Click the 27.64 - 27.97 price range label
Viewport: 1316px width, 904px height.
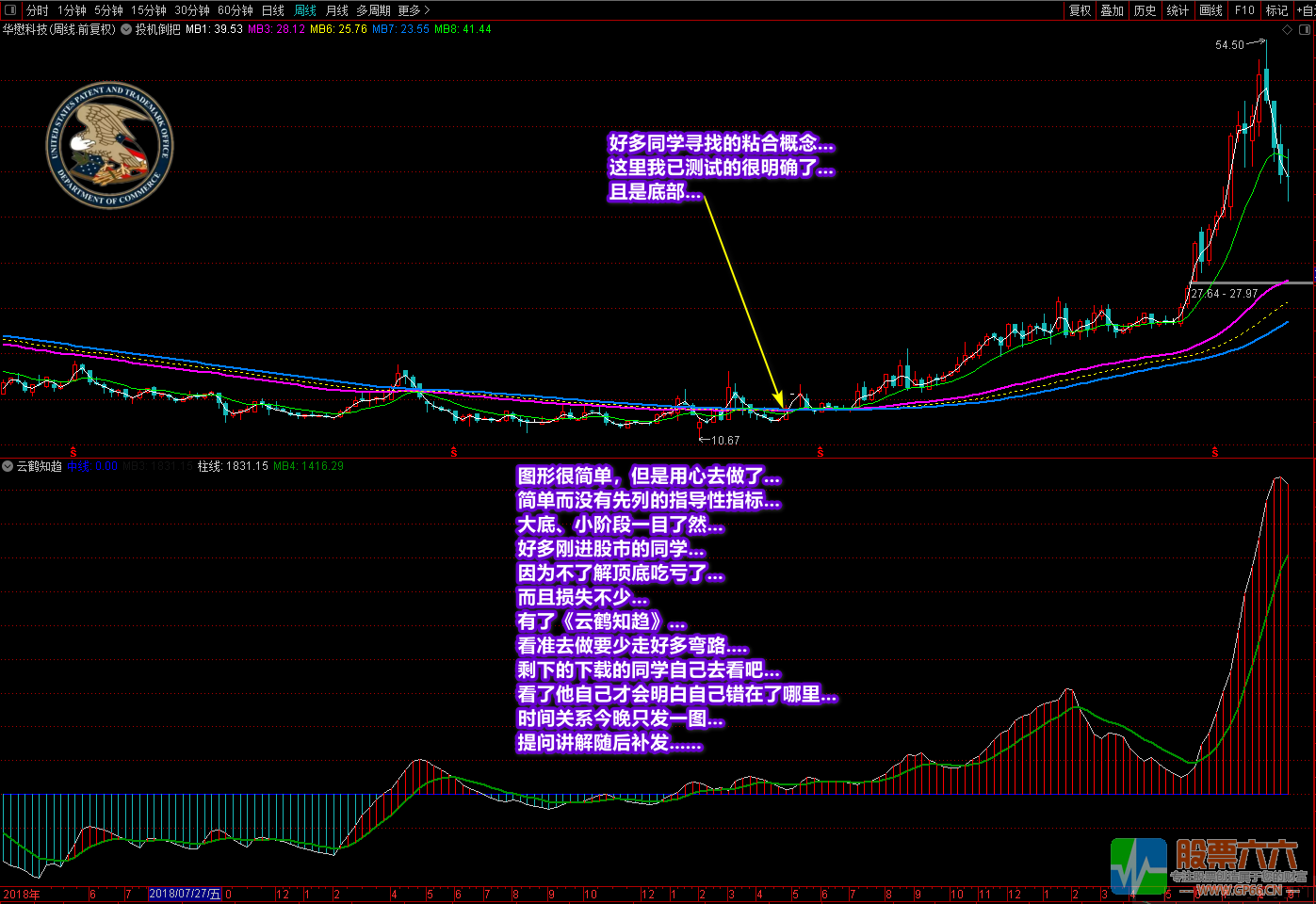coord(1225,293)
